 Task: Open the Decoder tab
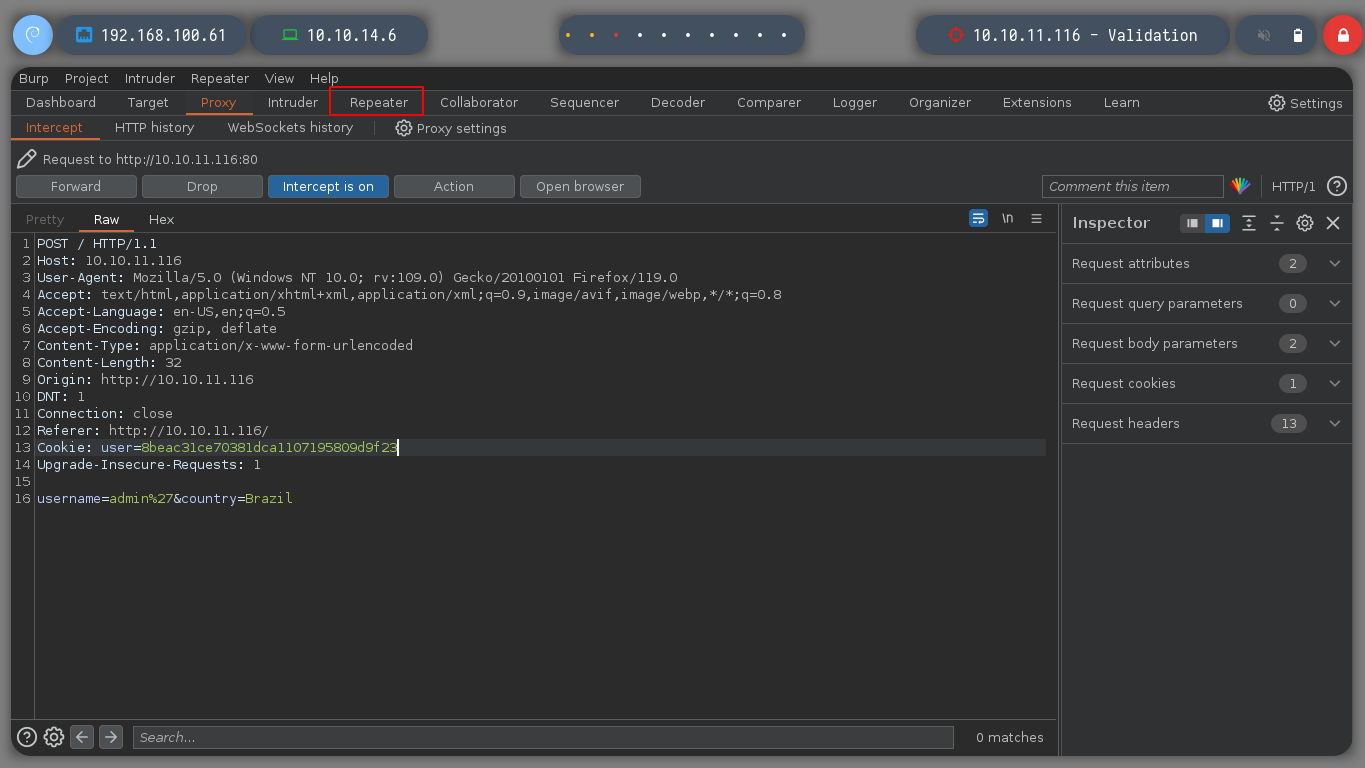click(x=678, y=102)
